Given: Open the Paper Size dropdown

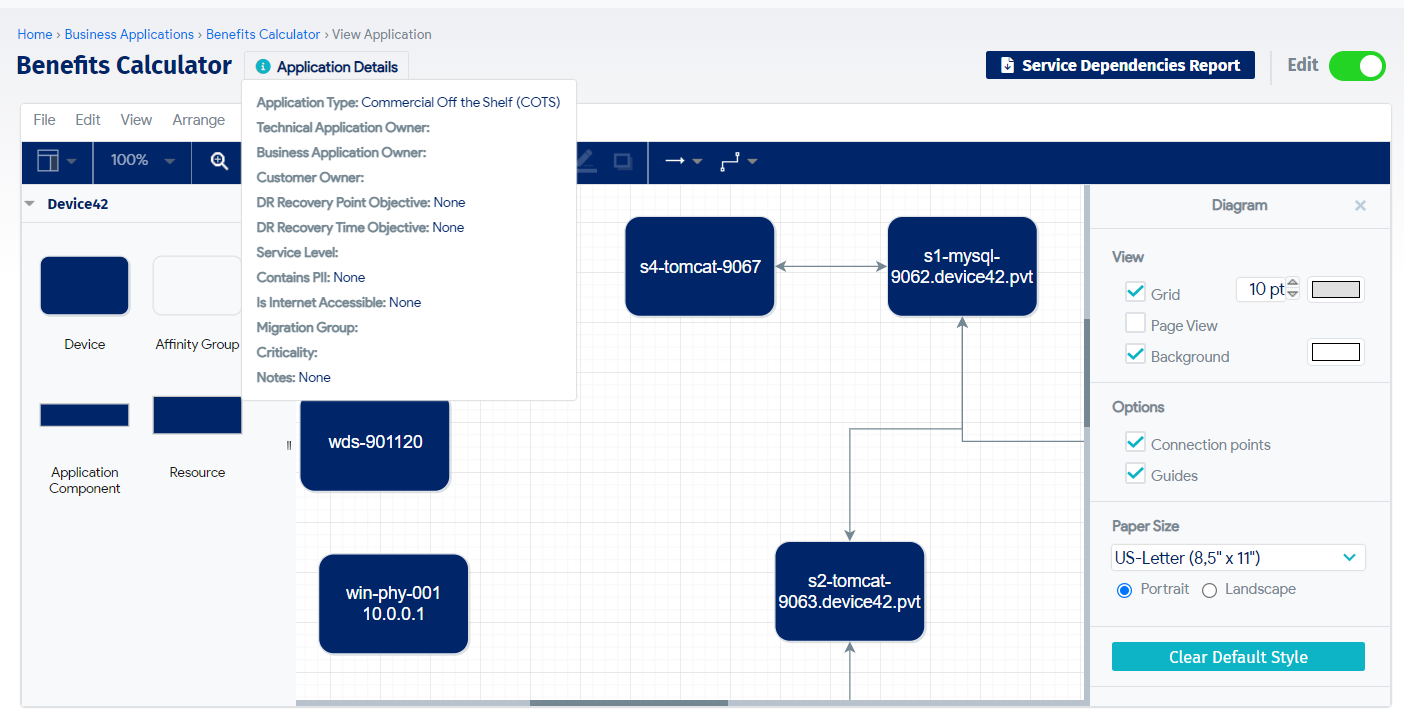Looking at the screenshot, I should point(1238,557).
